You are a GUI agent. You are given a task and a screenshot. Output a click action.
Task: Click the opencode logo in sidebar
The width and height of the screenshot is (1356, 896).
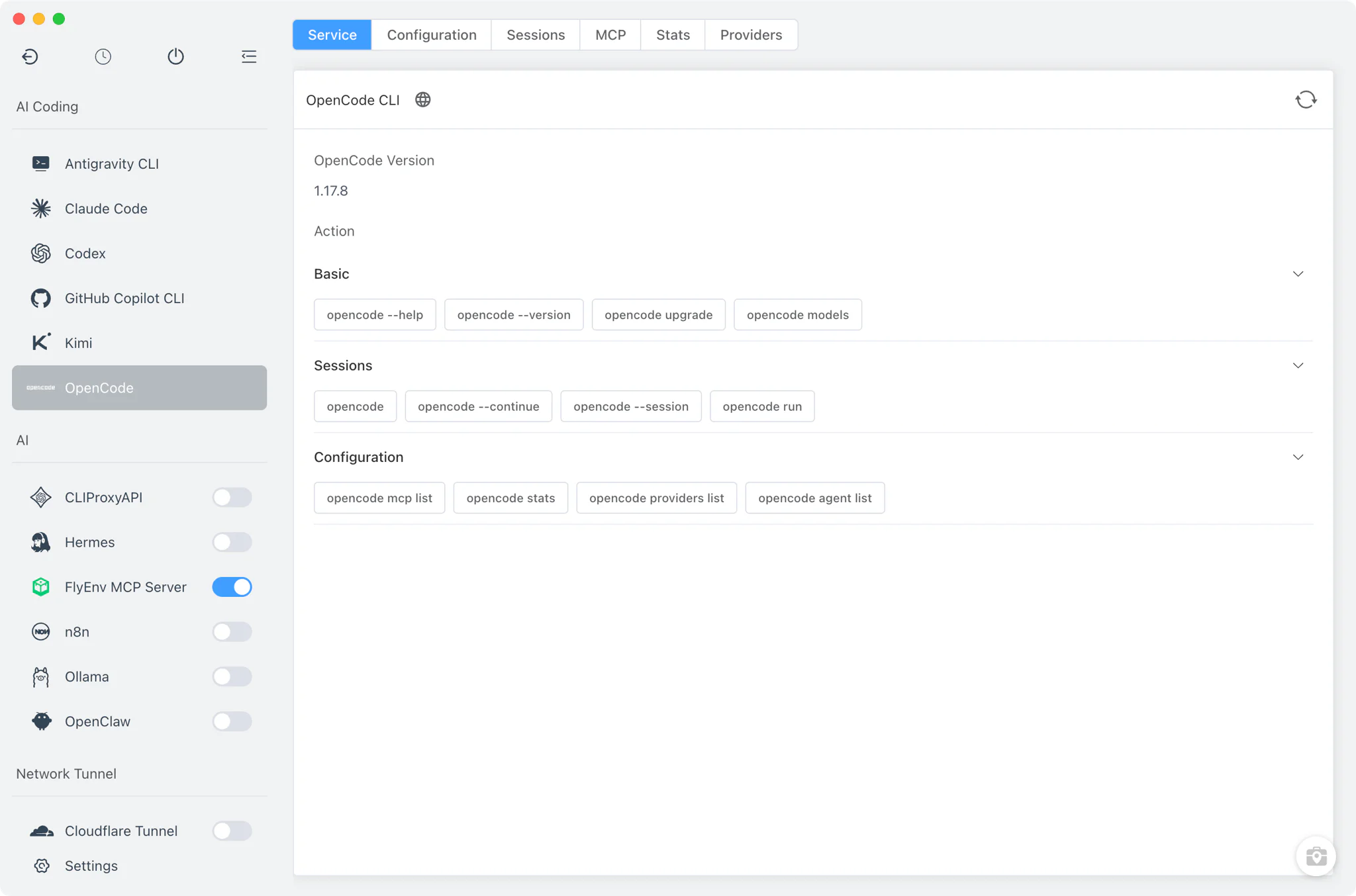point(41,388)
